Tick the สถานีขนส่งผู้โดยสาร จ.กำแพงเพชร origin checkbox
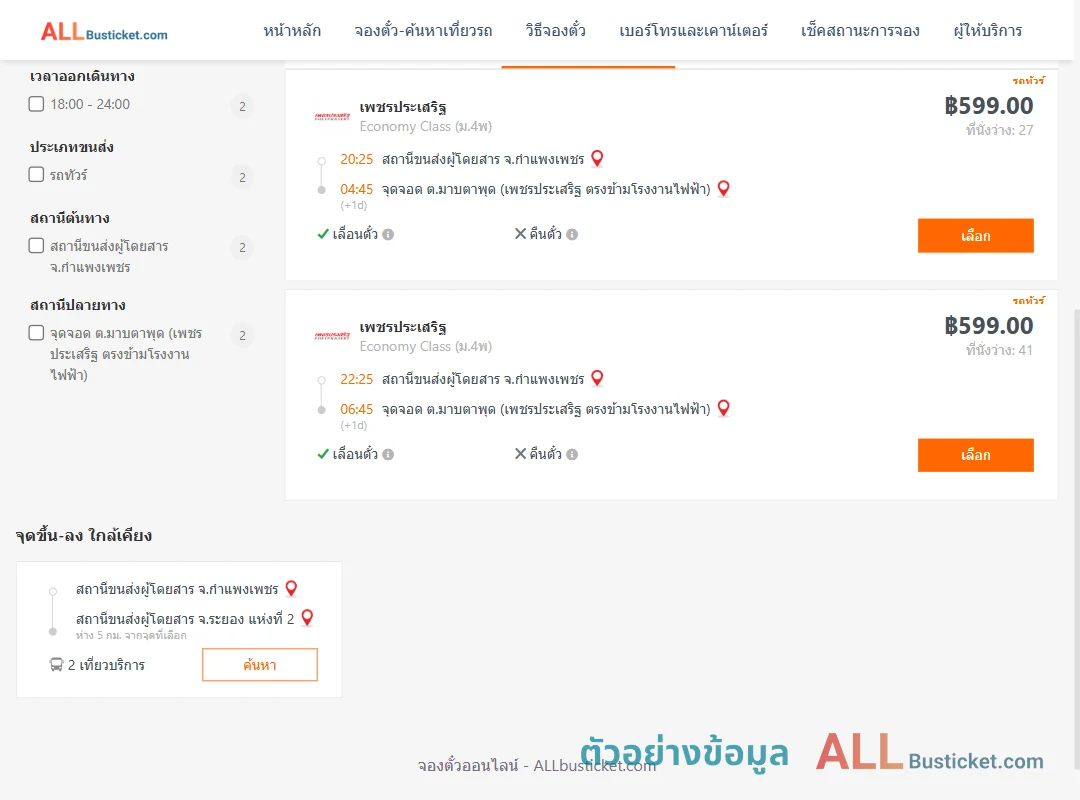1080x800 pixels. pos(37,245)
